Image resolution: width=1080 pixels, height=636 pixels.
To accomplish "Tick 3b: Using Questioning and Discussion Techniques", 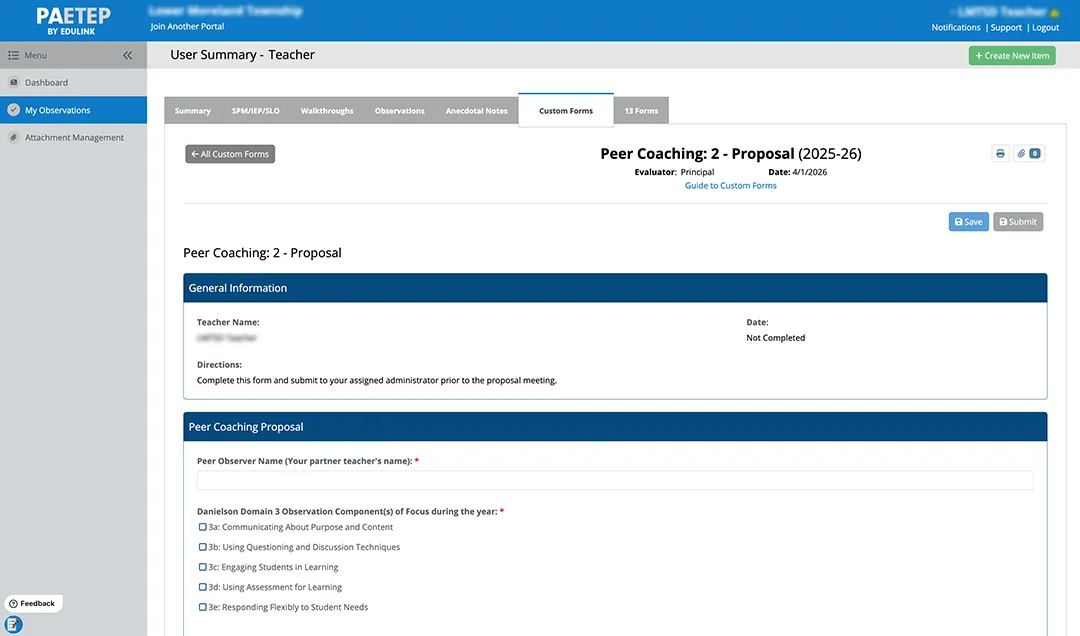I will (x=203, y=547).
